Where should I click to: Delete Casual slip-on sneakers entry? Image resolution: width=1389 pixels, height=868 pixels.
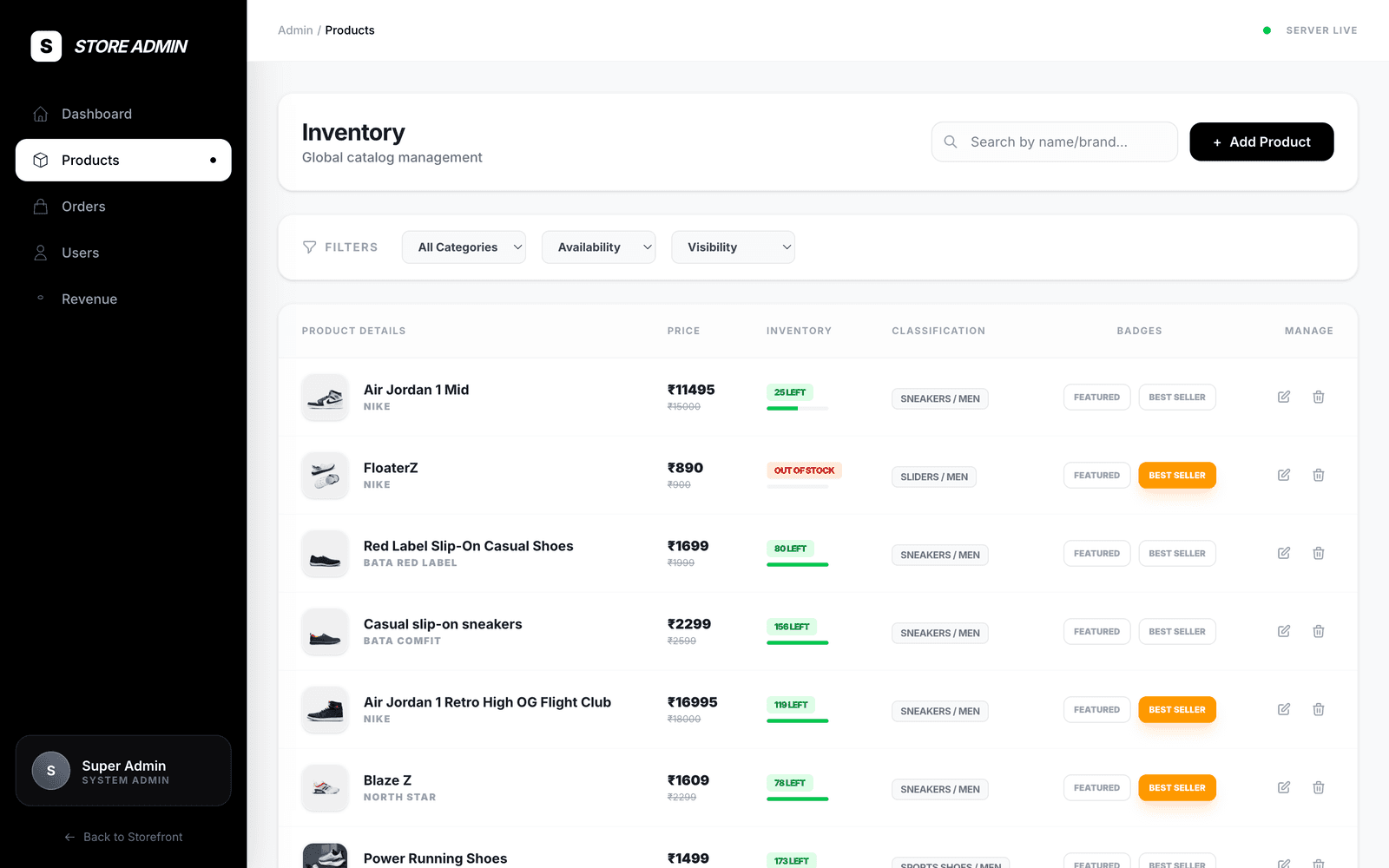tap(1319, 631)
